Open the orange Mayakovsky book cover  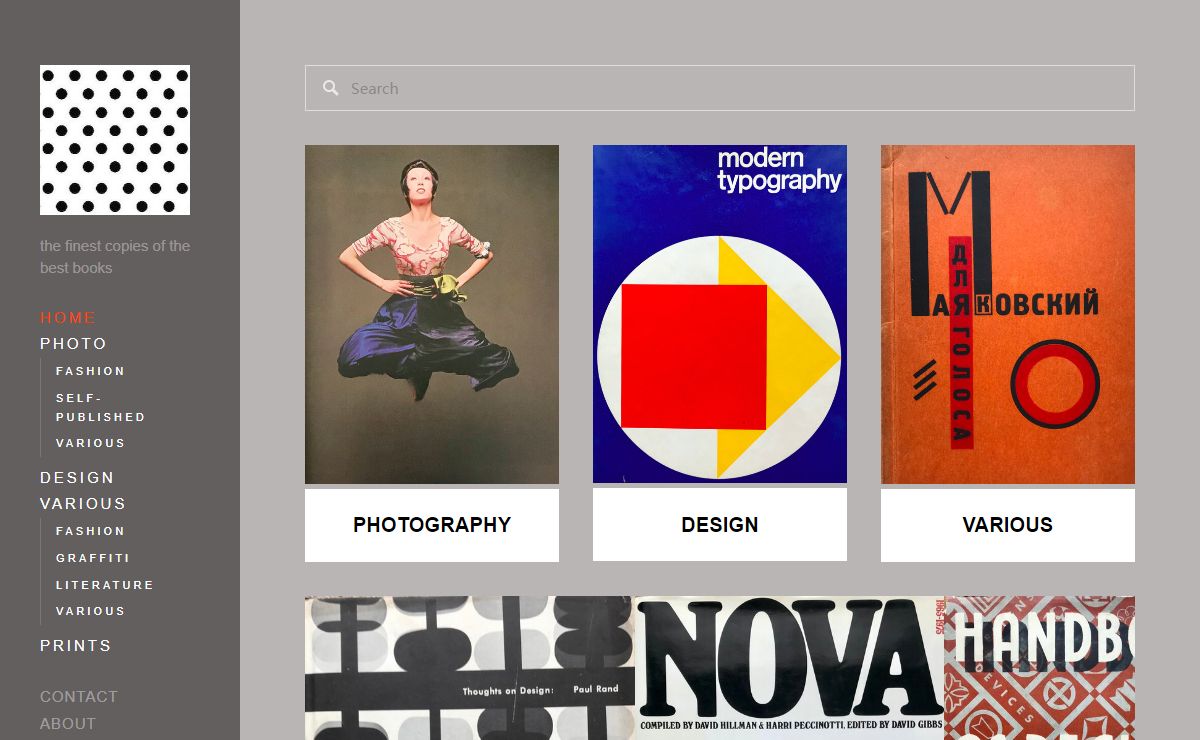pos(1008,314)
